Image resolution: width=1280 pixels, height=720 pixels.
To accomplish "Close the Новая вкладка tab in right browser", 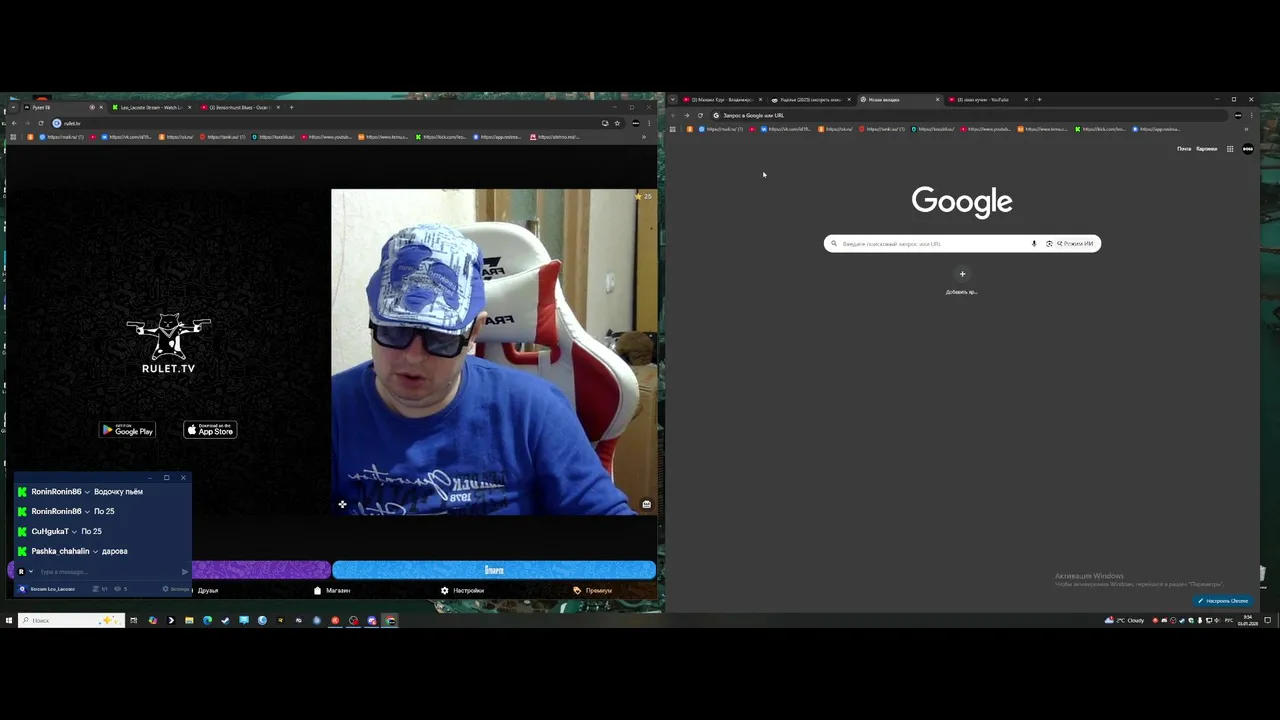I will [938, 100].
